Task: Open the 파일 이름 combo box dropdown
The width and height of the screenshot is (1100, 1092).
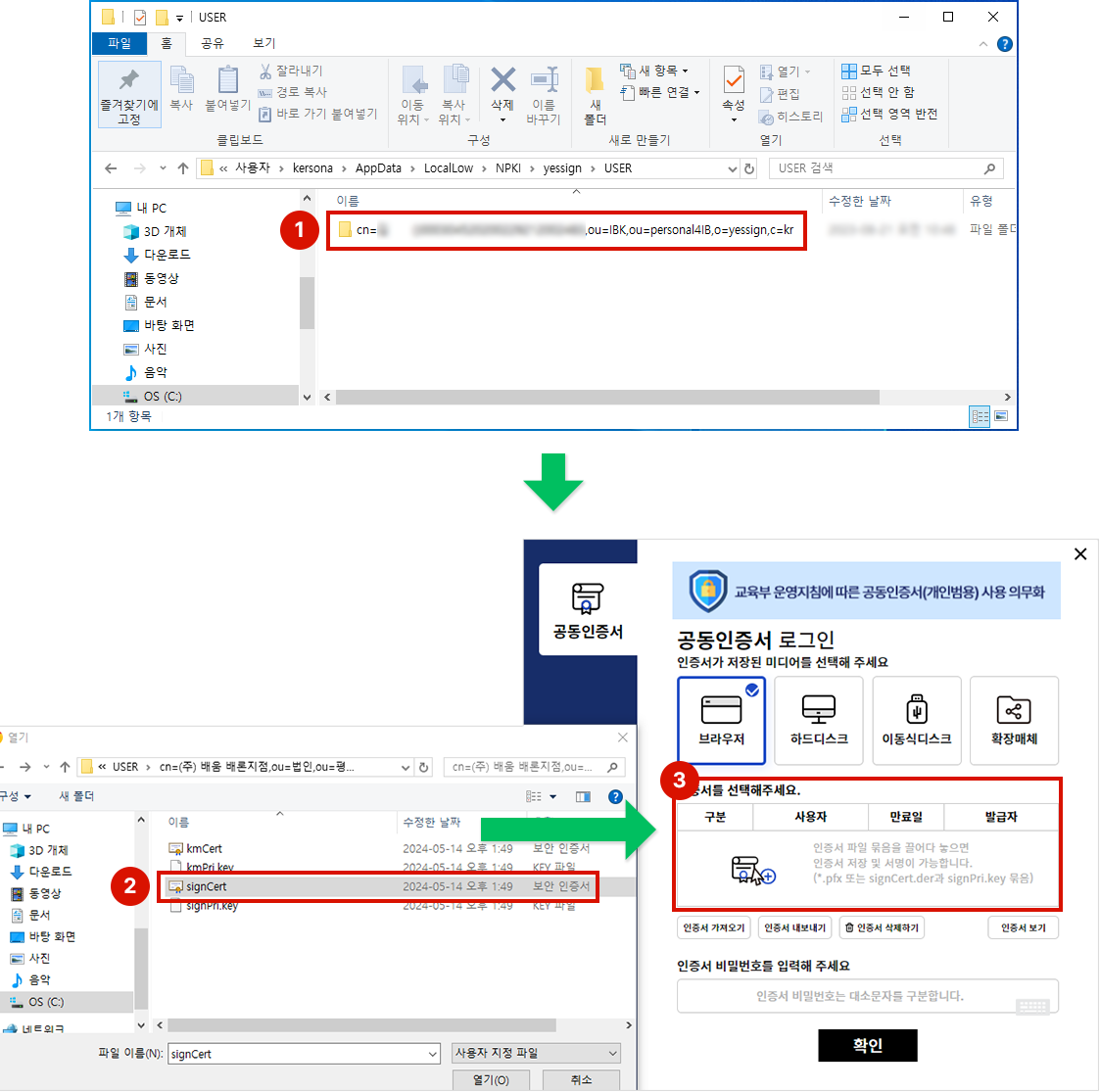Action: pos(432,1054)
